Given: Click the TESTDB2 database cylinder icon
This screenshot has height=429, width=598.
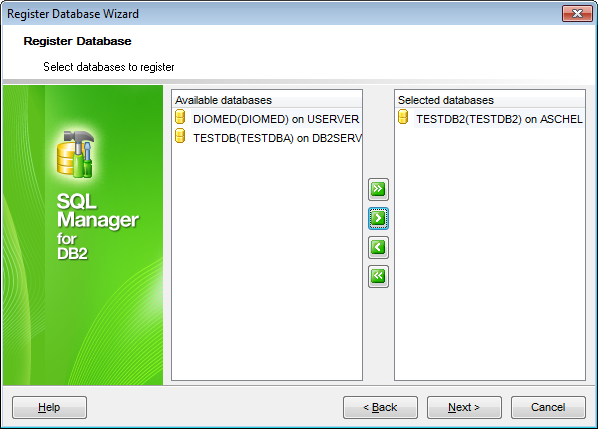Looking at the screenshot, I should 403,117.
